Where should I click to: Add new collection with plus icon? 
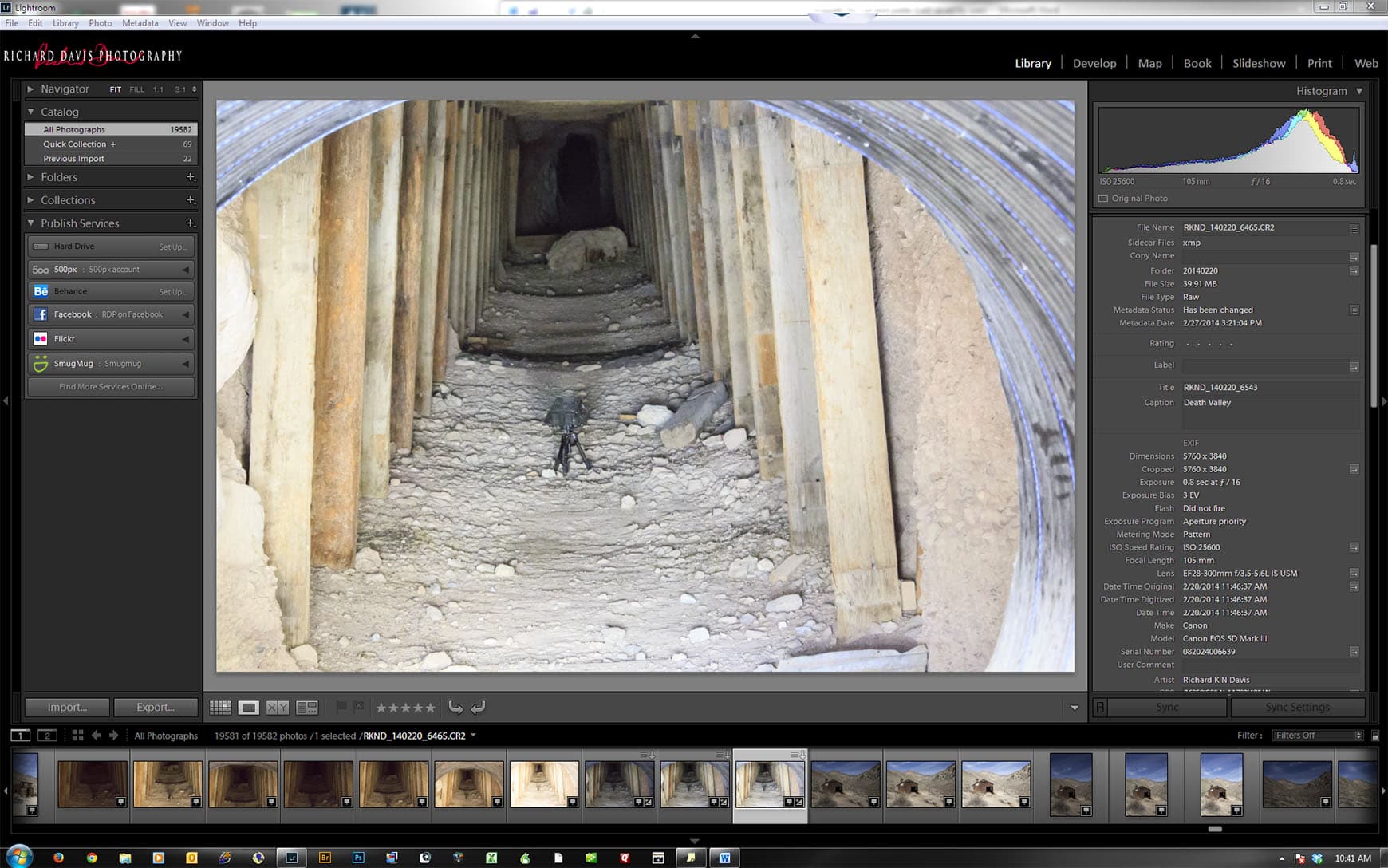point(190,200)
